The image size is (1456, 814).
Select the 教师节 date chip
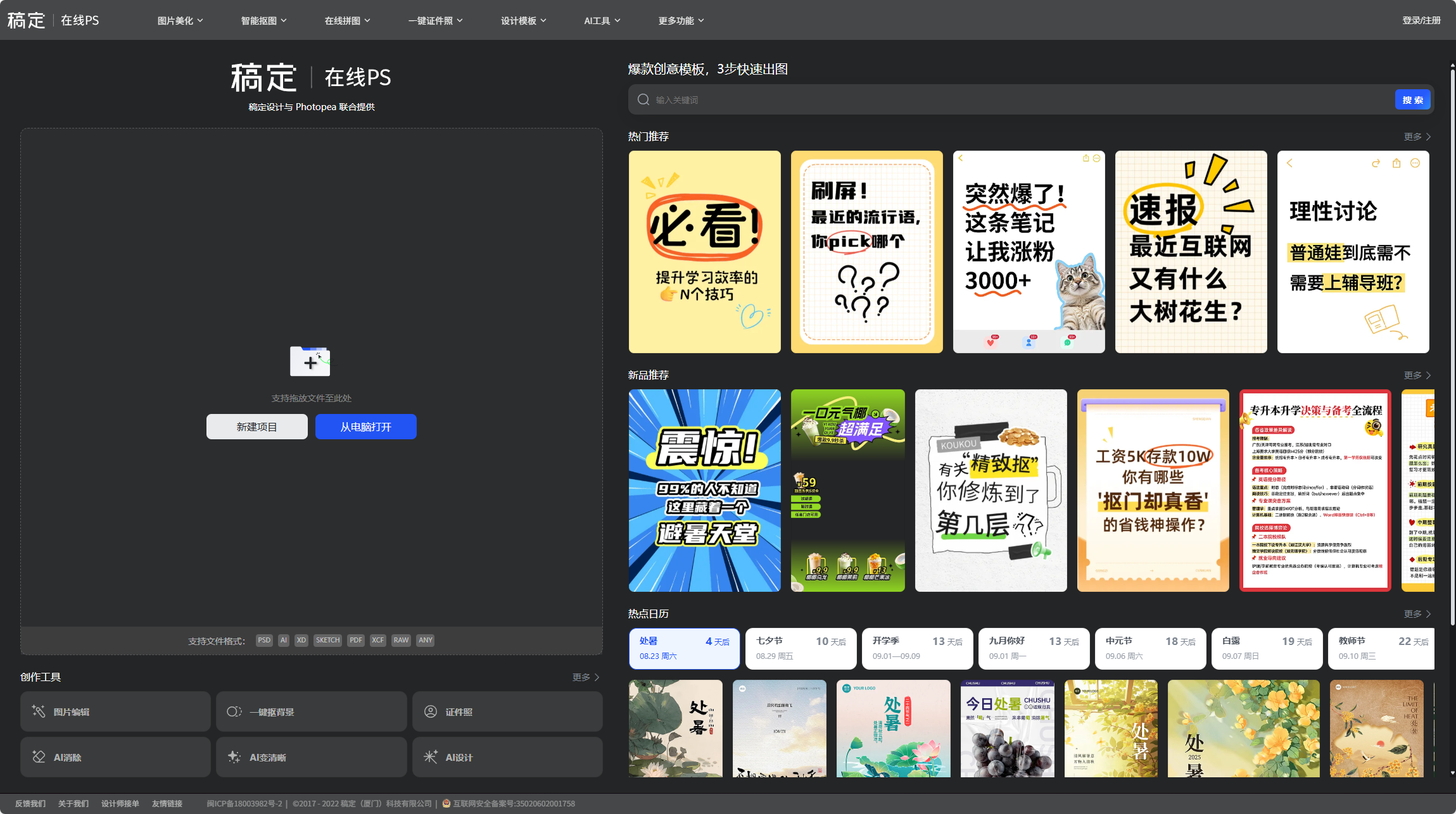1381,648
